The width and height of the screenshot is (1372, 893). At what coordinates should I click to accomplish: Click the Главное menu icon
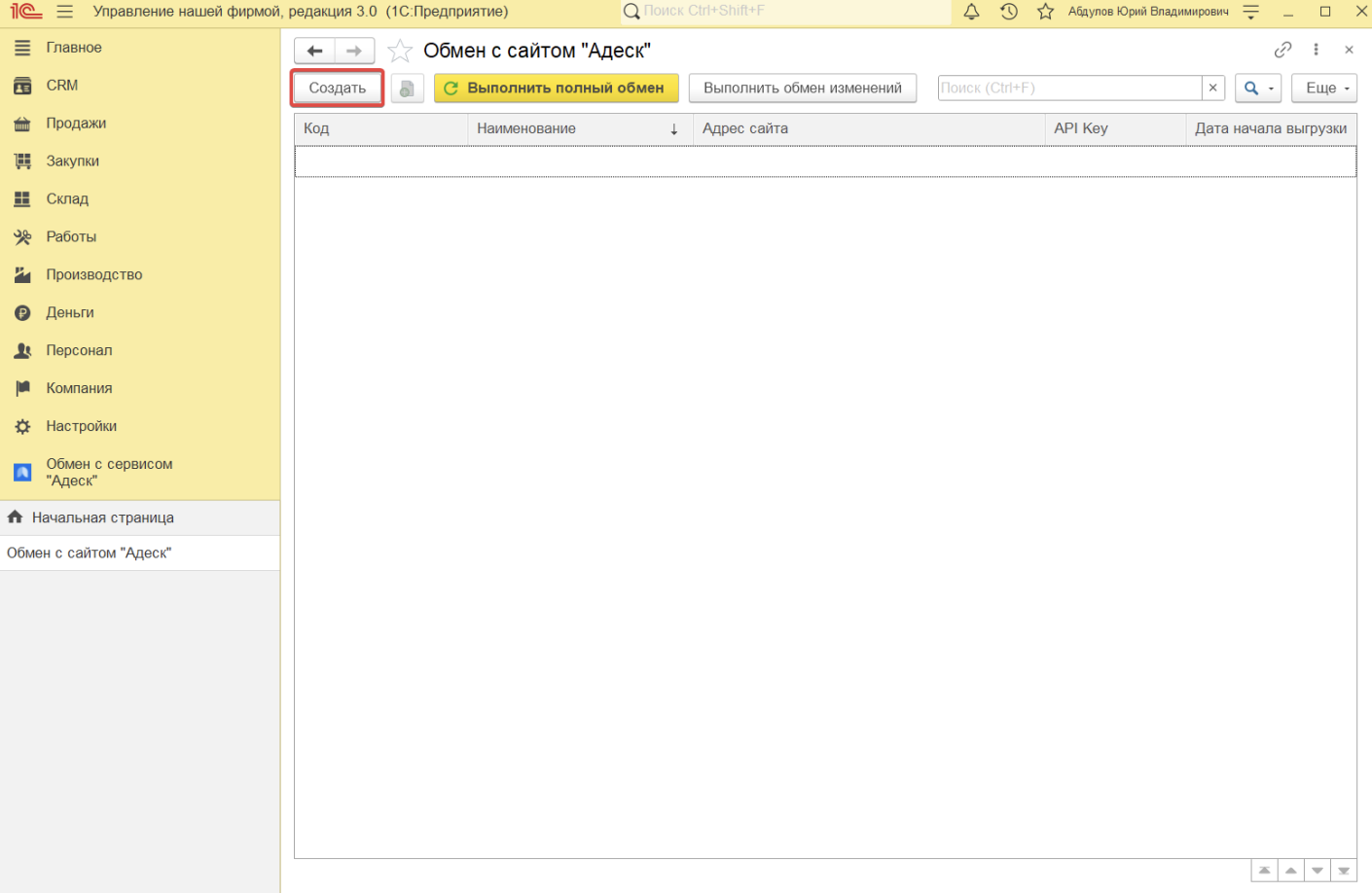click(22, 48)
